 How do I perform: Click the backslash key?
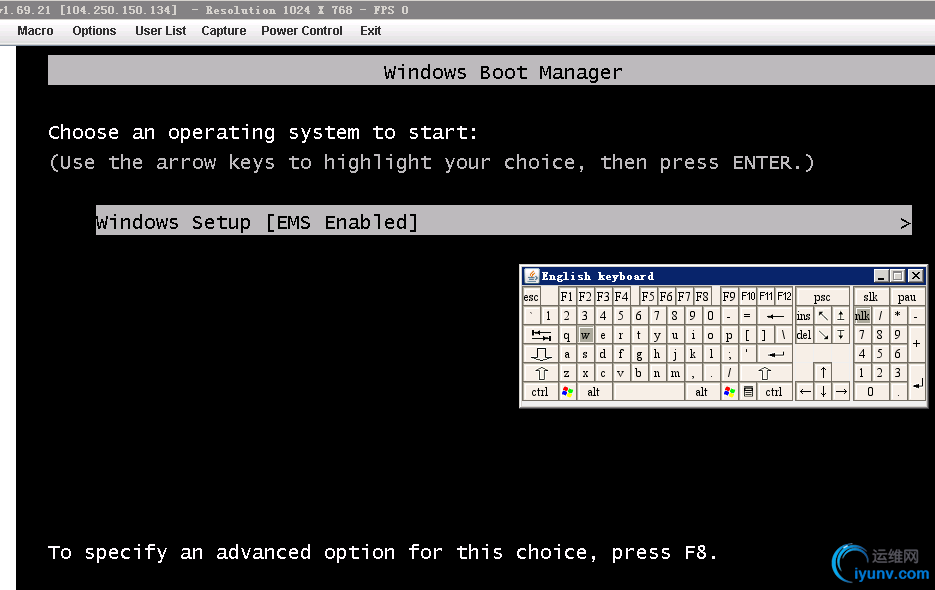pos(784,335)
